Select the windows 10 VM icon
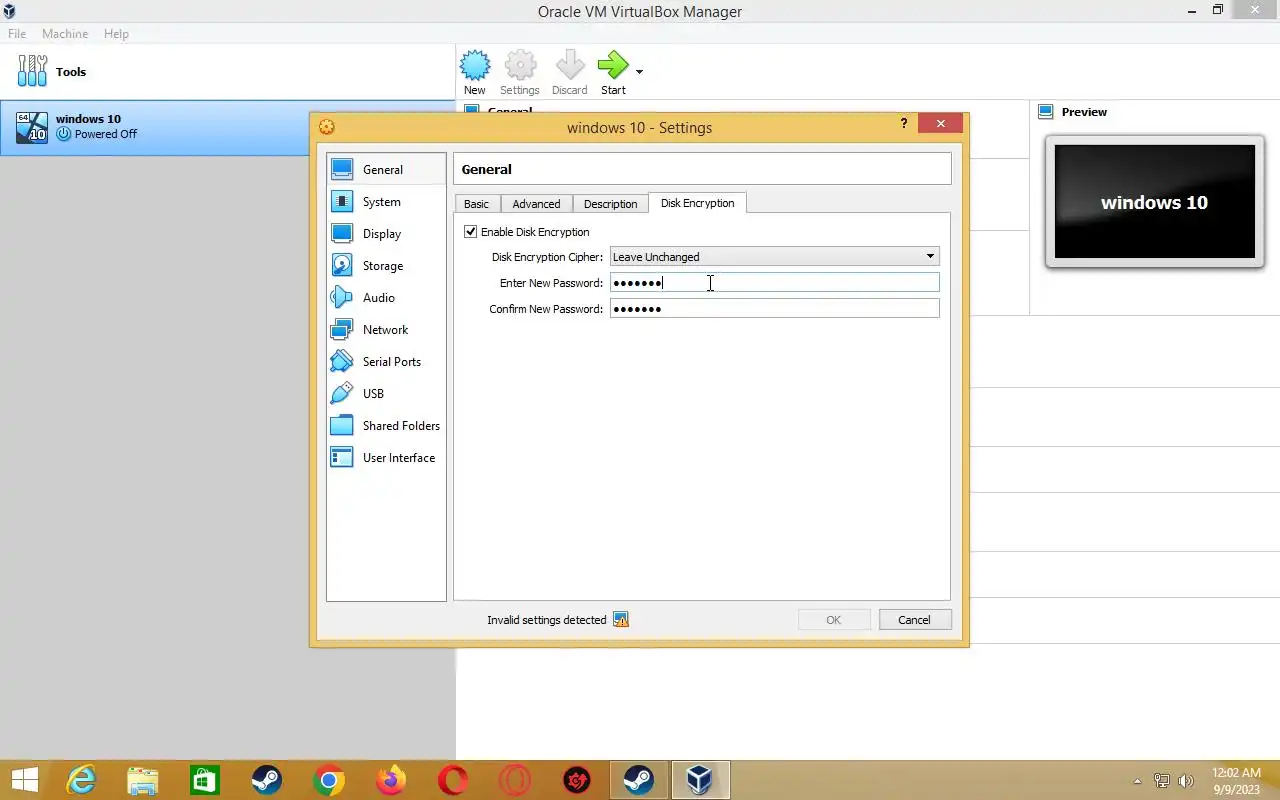 coord(32,127)
